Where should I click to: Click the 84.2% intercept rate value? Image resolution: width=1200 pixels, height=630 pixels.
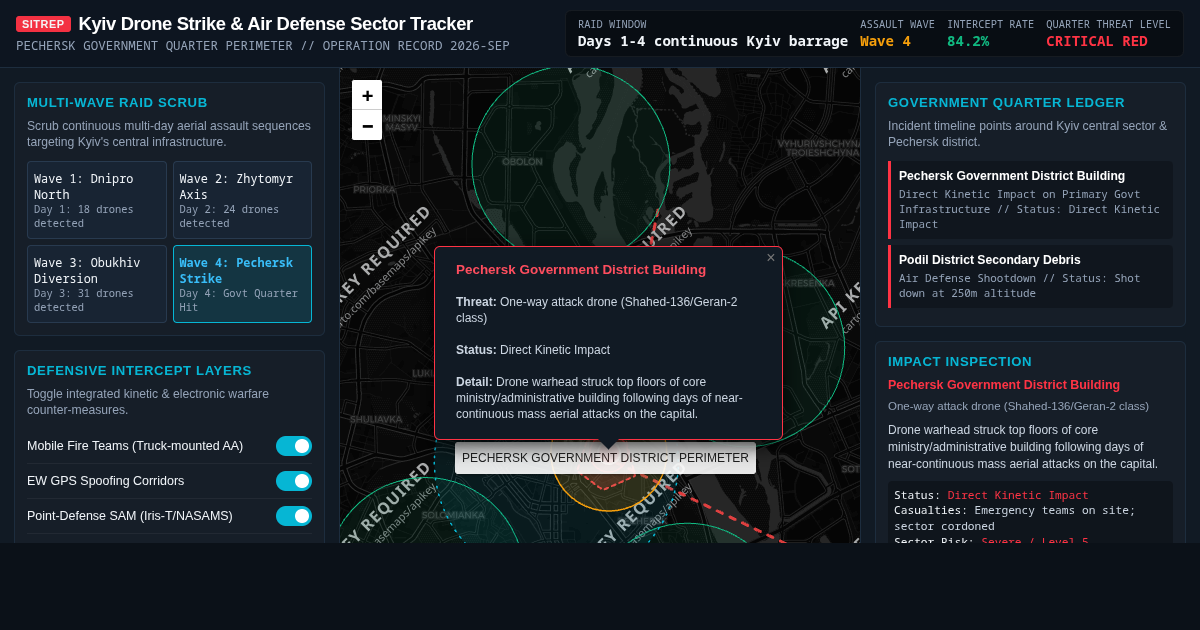tap(968, 41)
